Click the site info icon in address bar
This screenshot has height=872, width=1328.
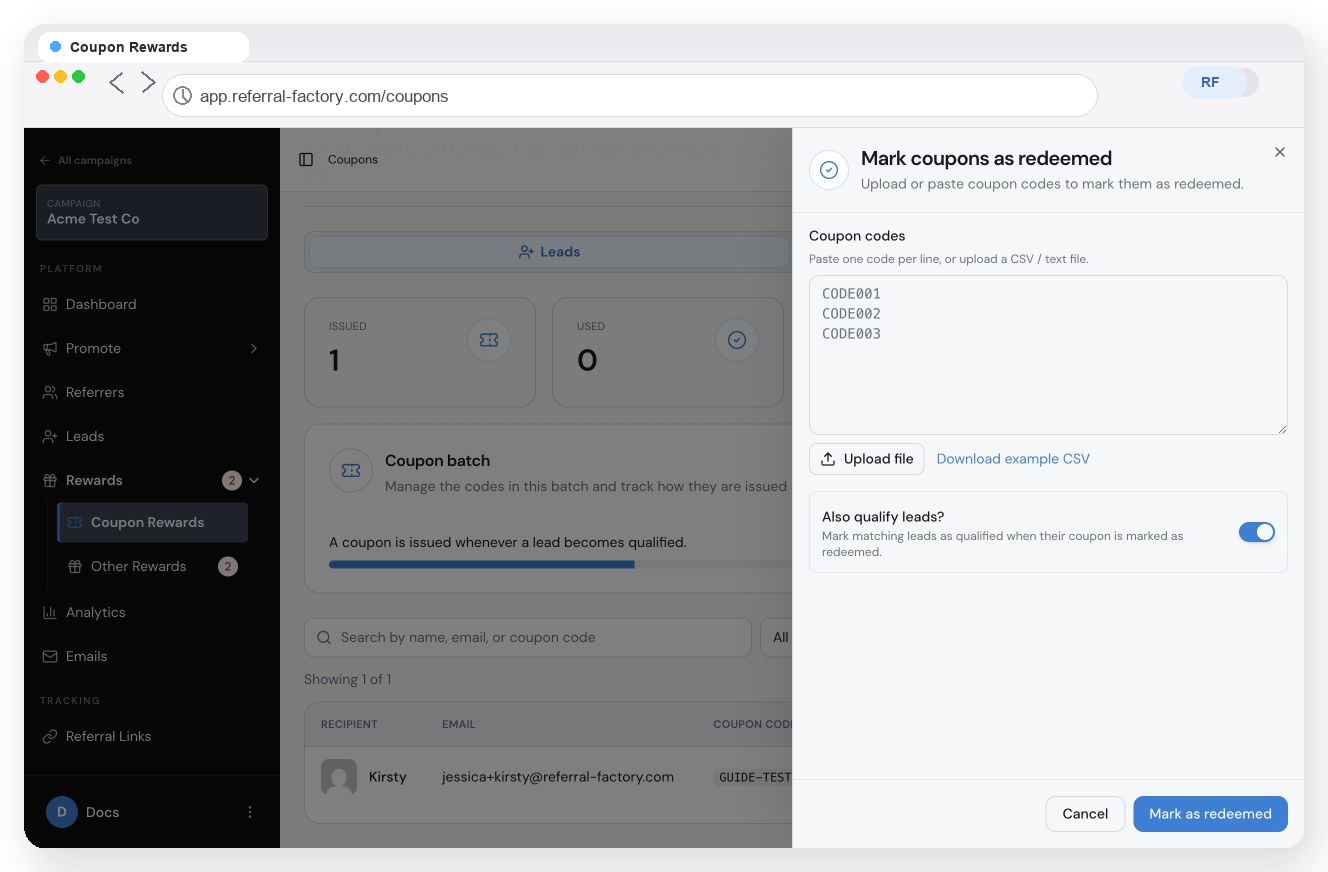pyautogui.click(x=182, y=96)
